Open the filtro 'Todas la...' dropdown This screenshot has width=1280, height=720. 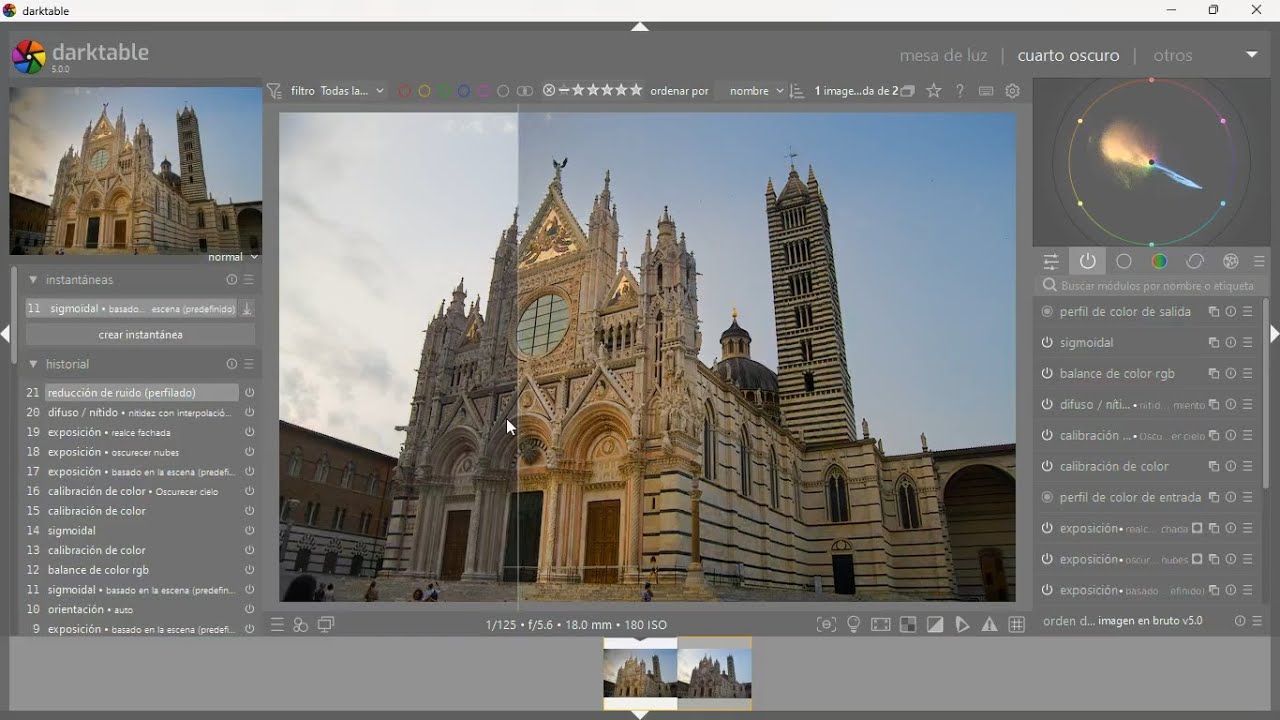[x=352, y=91]
